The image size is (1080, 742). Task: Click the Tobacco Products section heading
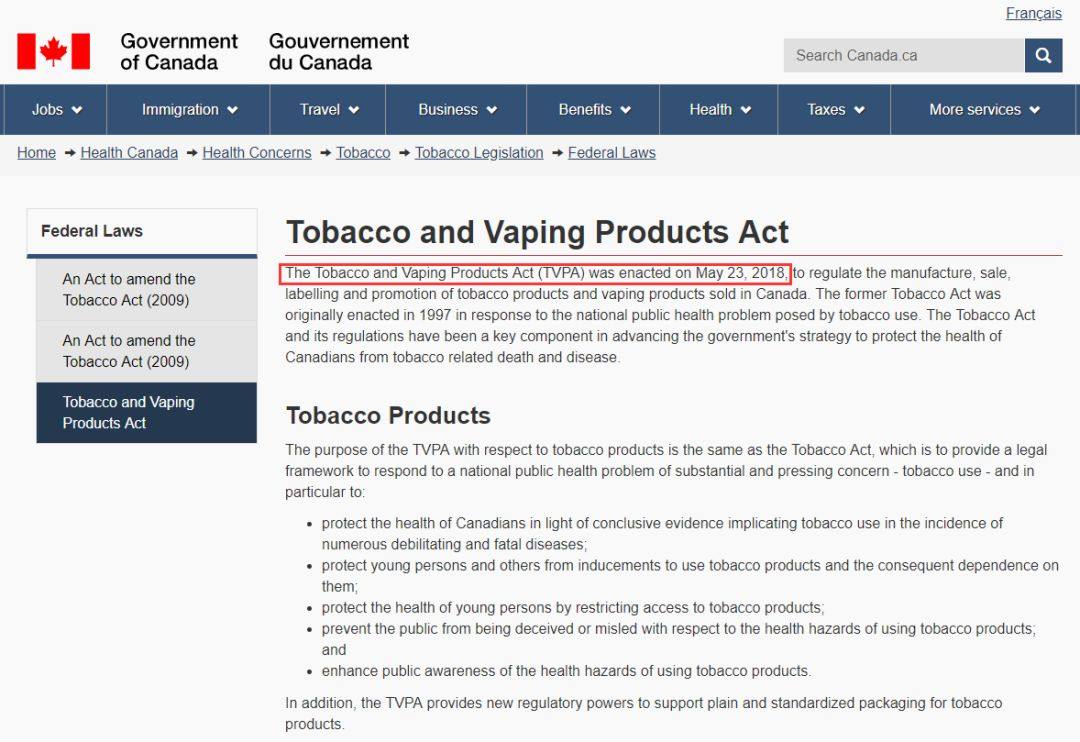[x=388, y=415]
